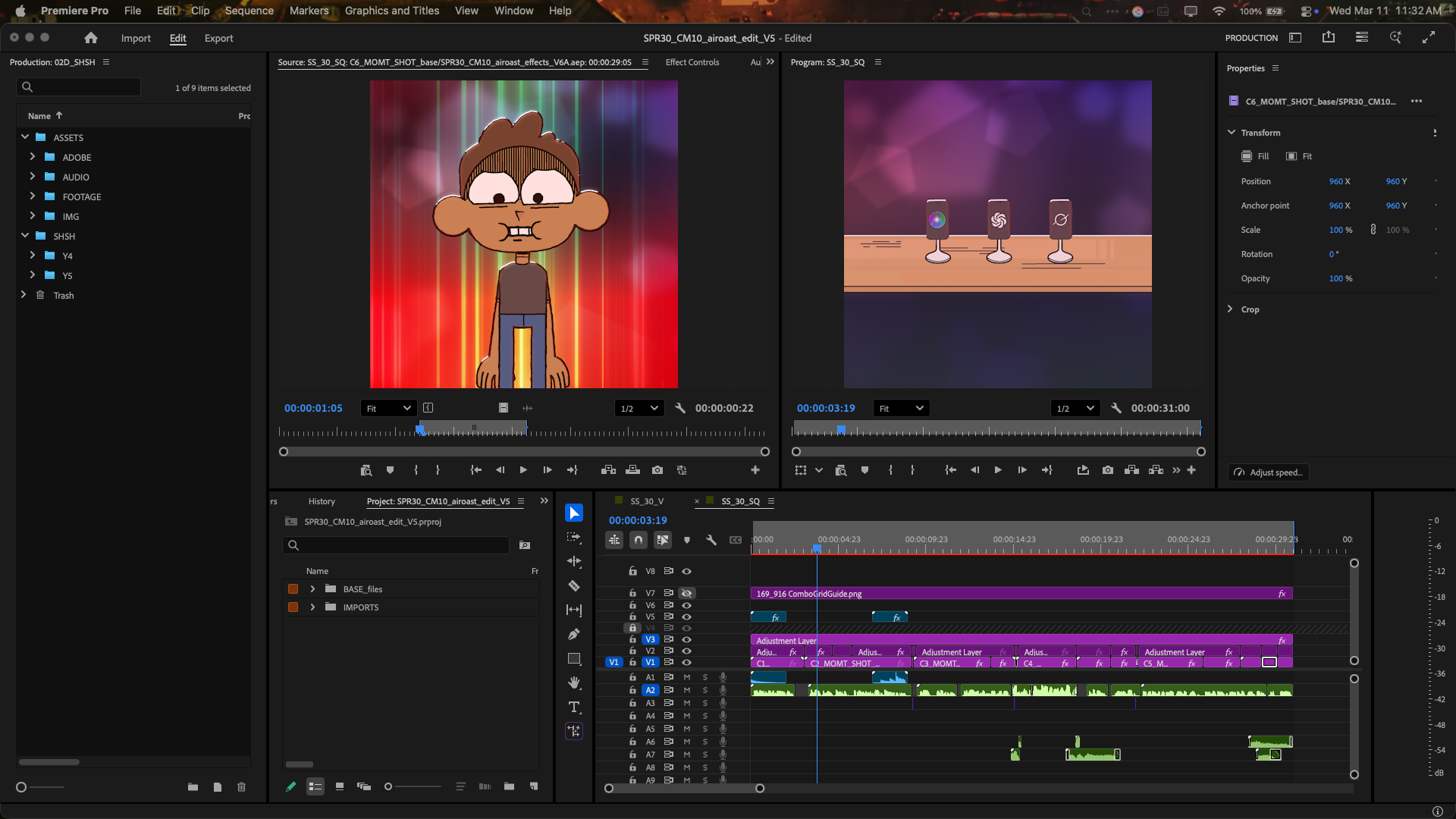Select the Razor tool
This screenshot has width=1456, height=819.
(574, 586)
